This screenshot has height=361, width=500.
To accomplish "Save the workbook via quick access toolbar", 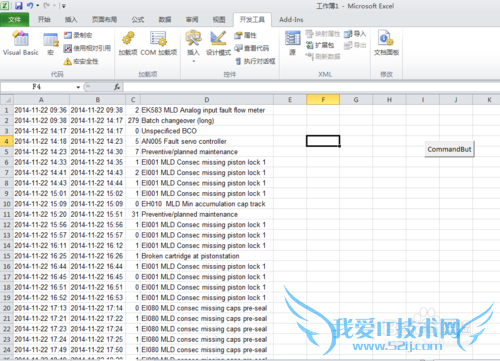I will point(19,6).
